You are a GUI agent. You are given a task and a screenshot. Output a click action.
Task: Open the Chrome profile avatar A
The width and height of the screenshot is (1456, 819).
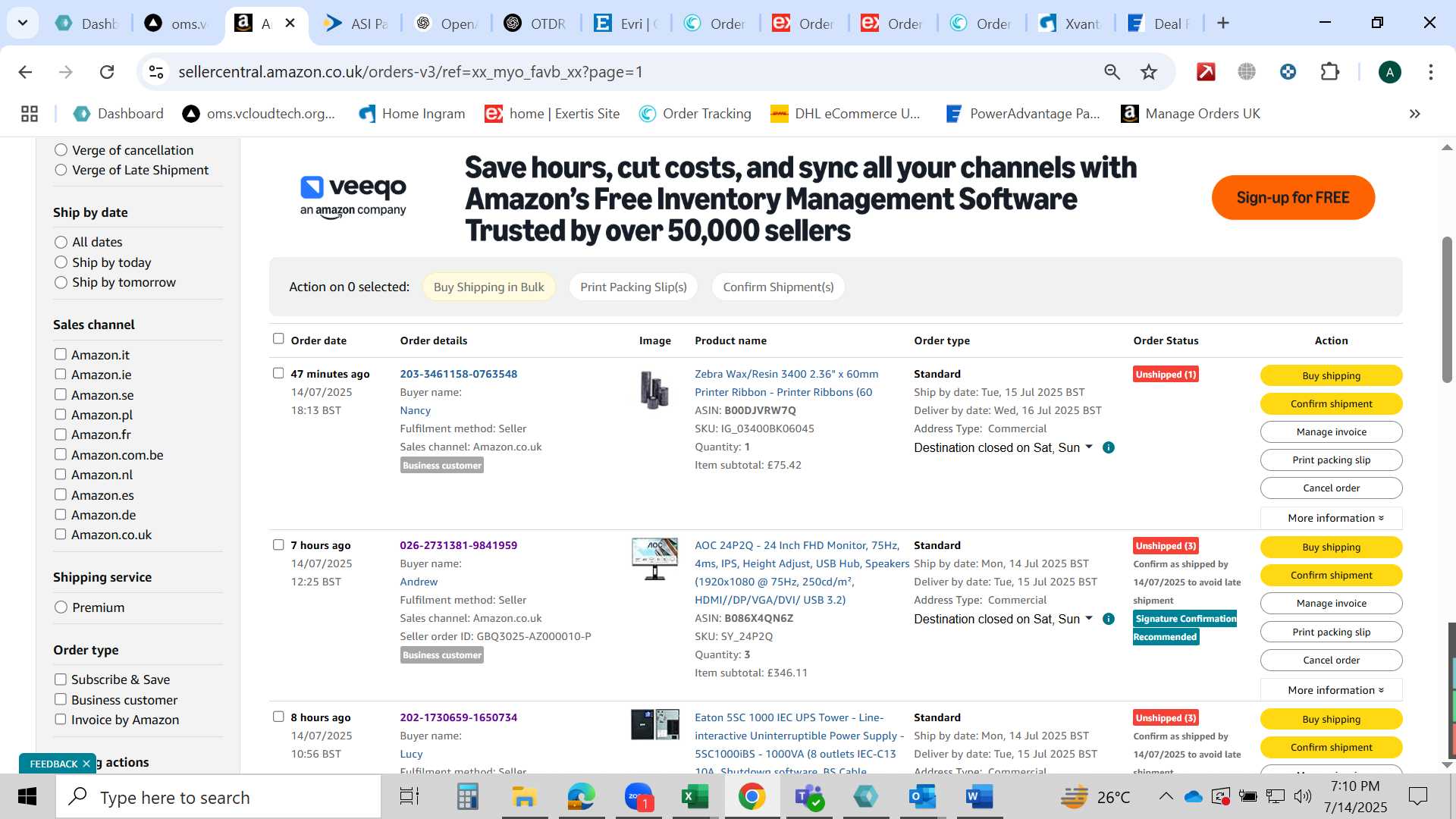[x=1390, y=72]
